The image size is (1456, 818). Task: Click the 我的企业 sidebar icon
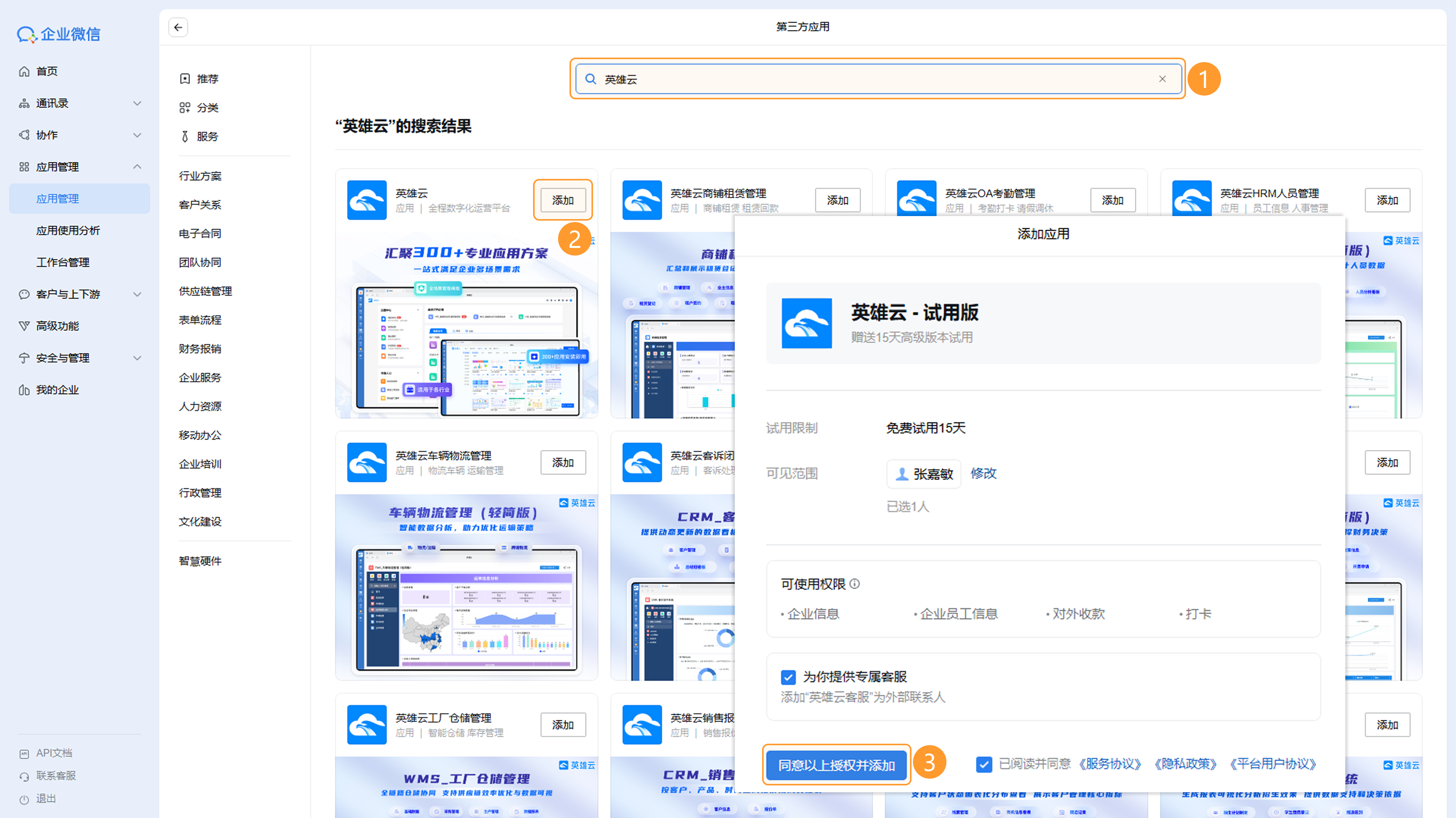24,390
